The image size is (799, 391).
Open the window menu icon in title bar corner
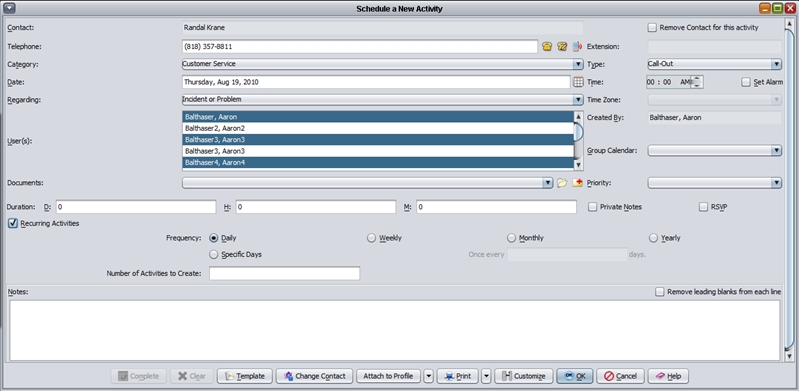tap(9, 8)
